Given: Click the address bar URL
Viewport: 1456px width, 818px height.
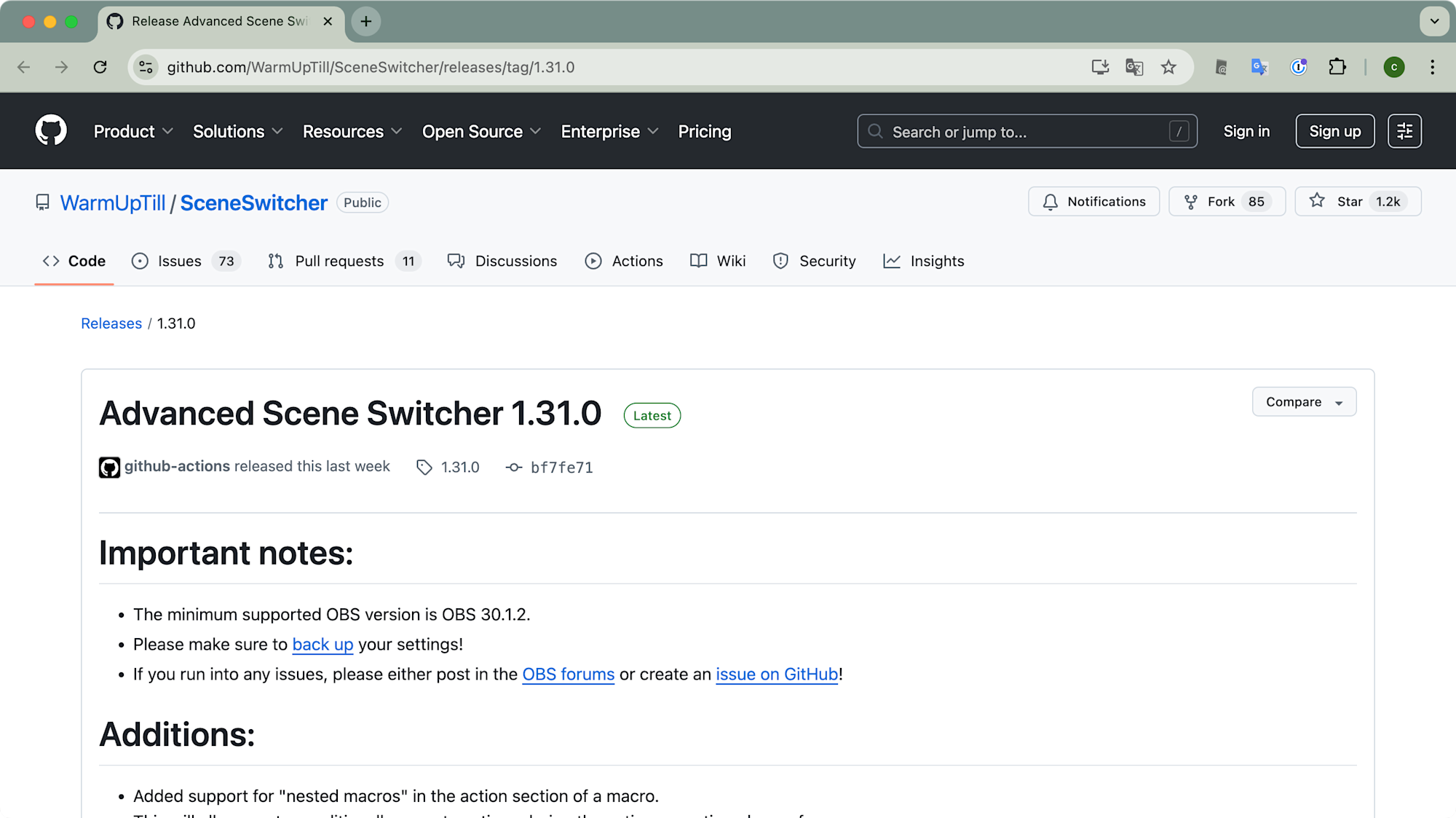Looking at the screenshot, I should 371,67.
